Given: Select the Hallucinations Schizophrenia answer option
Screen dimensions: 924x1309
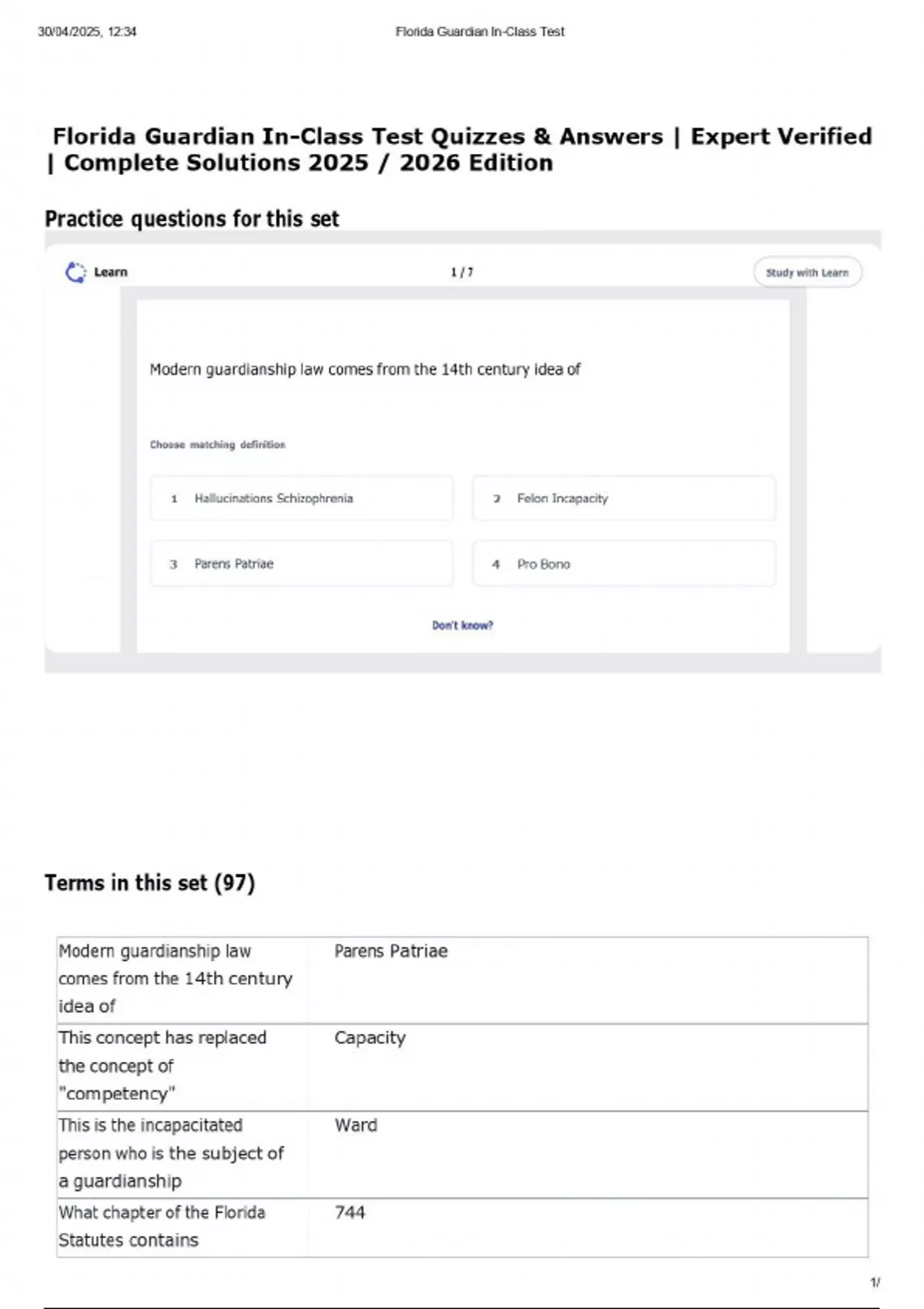Looking at the screenshot, I should coord(301,499).
